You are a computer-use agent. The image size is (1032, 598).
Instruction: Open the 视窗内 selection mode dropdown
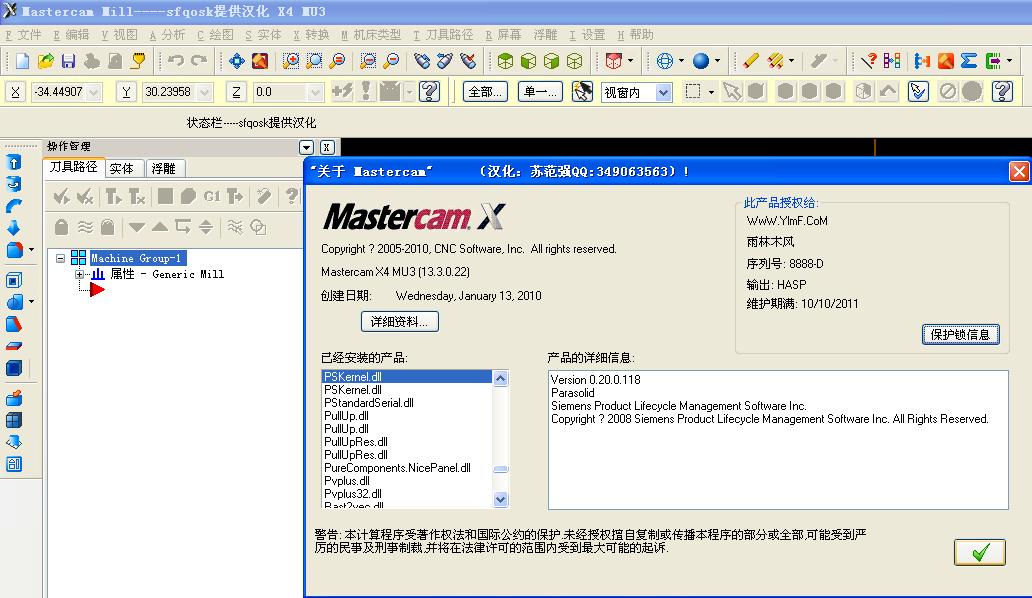coord(663,92)
